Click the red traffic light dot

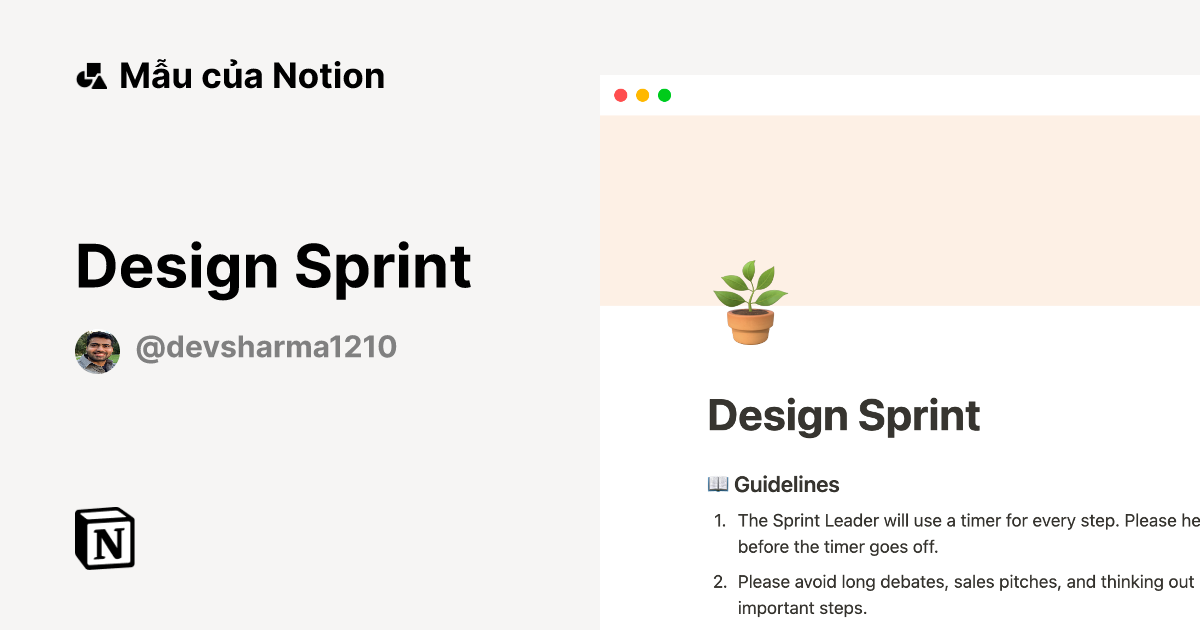(621, 95)
